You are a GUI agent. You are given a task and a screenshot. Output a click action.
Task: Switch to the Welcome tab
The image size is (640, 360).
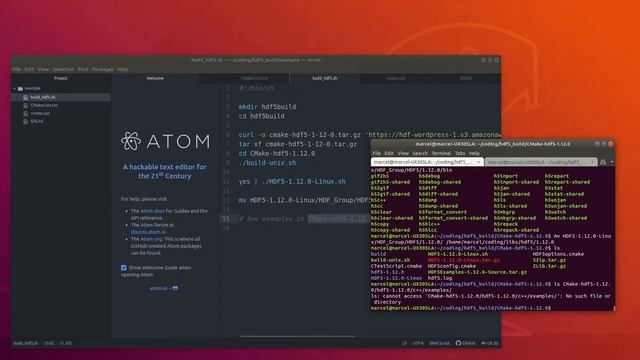155,78
